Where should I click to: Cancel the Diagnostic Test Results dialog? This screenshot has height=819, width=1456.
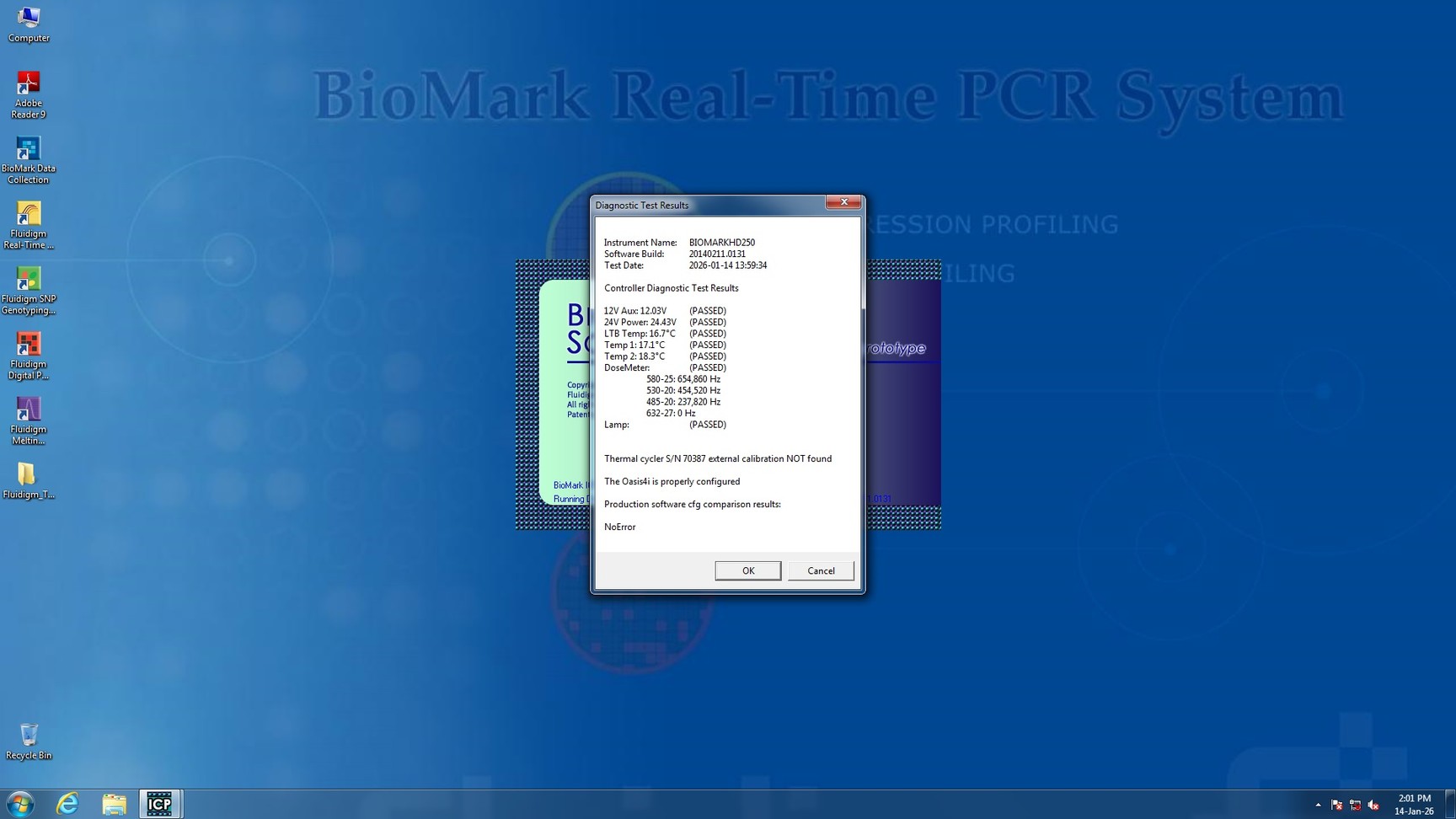click(x=820, y=570)
